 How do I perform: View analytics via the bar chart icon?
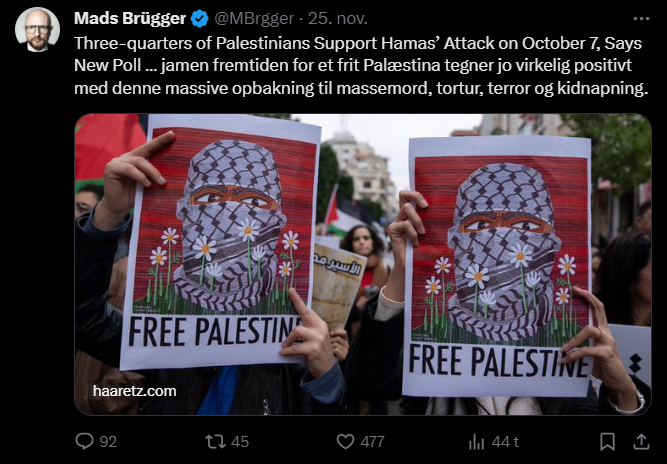476,442
